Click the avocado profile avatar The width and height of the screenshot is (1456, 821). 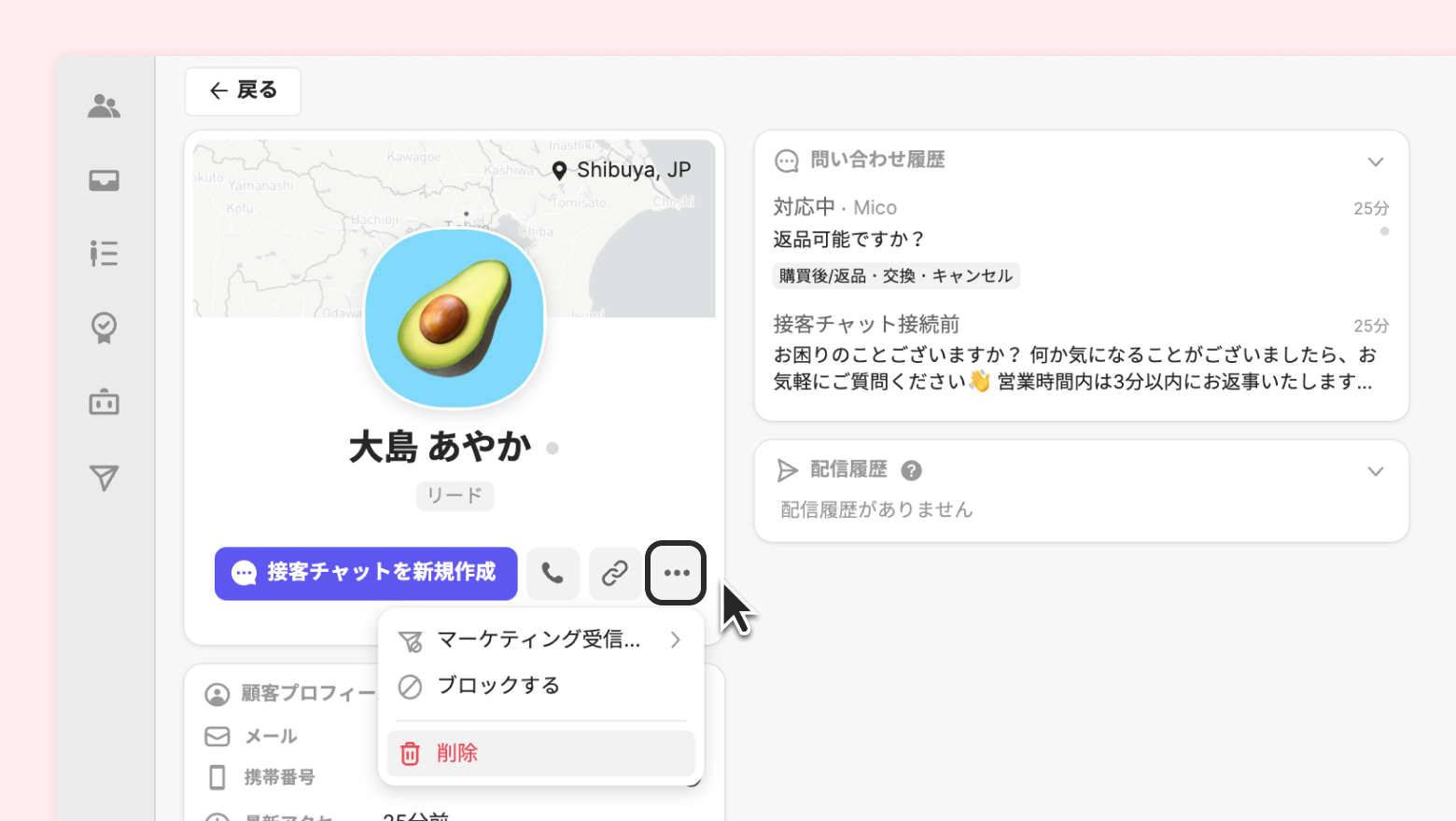point(455,318)
